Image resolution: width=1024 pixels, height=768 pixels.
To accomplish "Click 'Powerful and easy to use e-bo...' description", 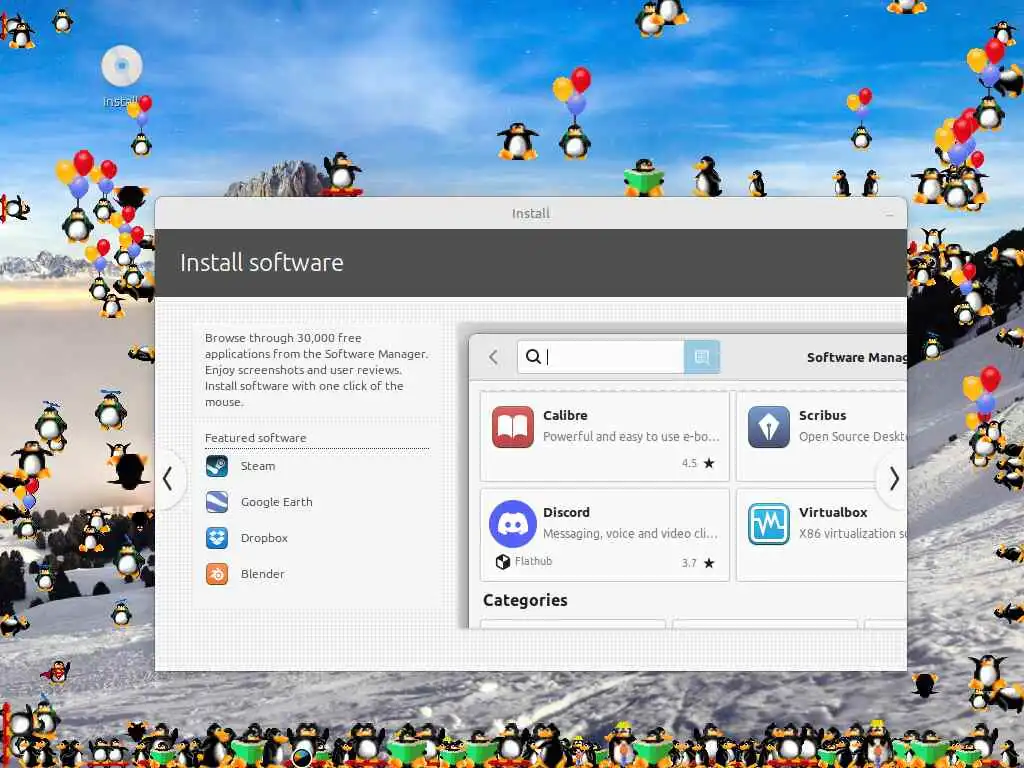I will (631, 437).
